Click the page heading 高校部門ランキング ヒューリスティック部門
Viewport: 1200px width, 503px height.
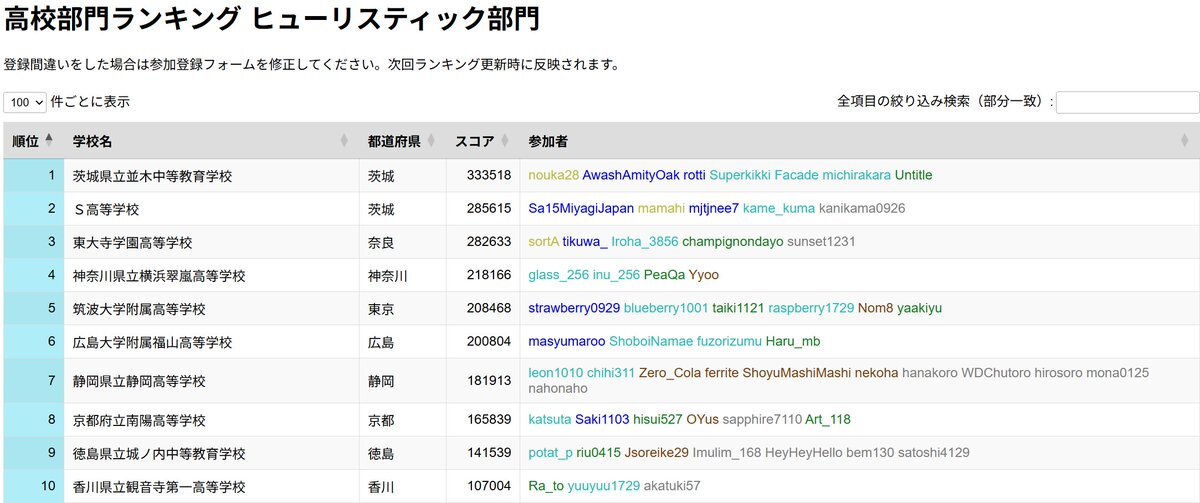(x=271, y=19)
